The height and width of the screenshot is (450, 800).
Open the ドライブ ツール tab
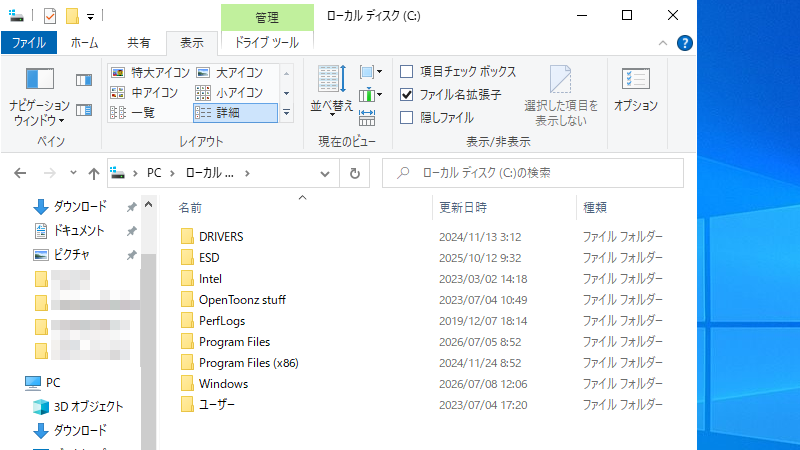[x=267, y=42]
